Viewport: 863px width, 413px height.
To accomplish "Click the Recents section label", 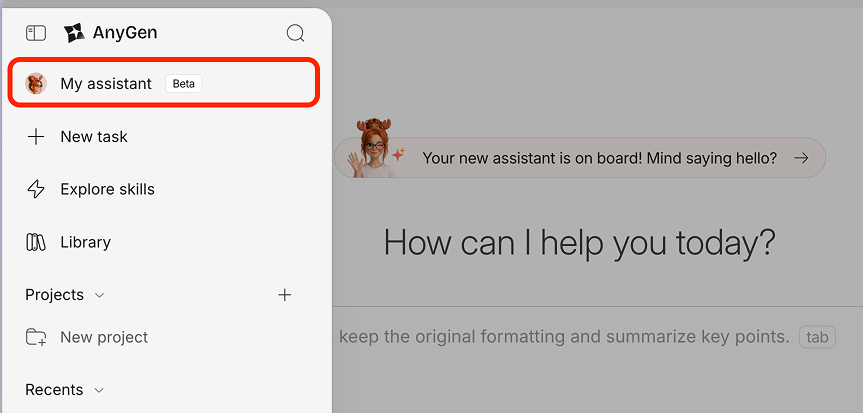I will click(54, 390).
